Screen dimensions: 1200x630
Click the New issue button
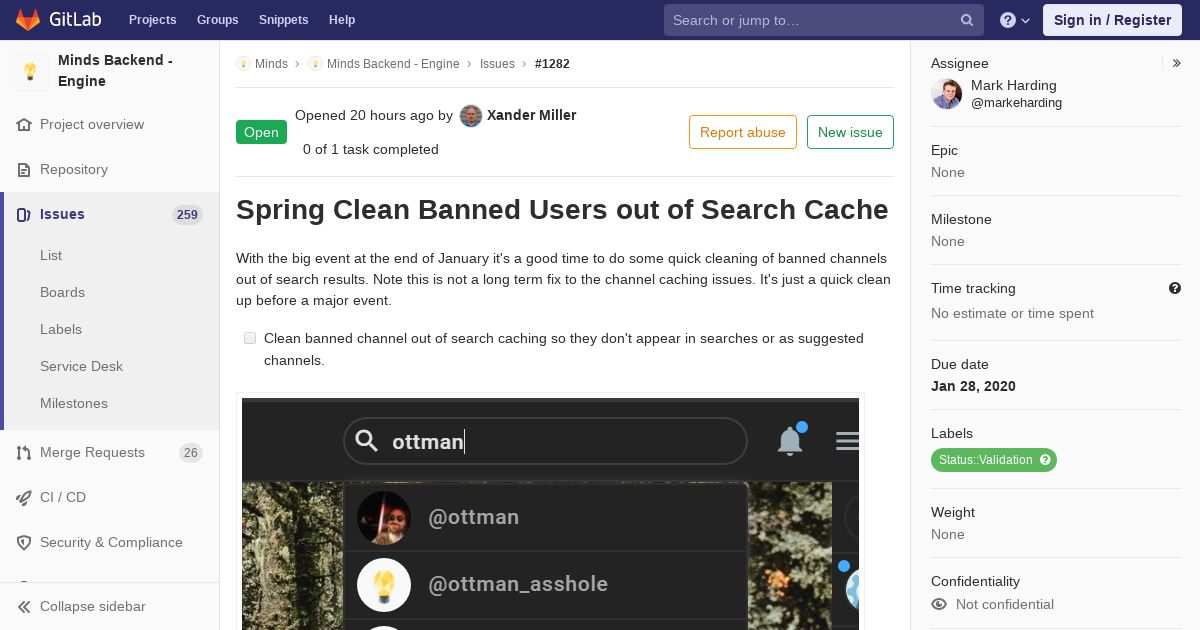click(850, 132)
